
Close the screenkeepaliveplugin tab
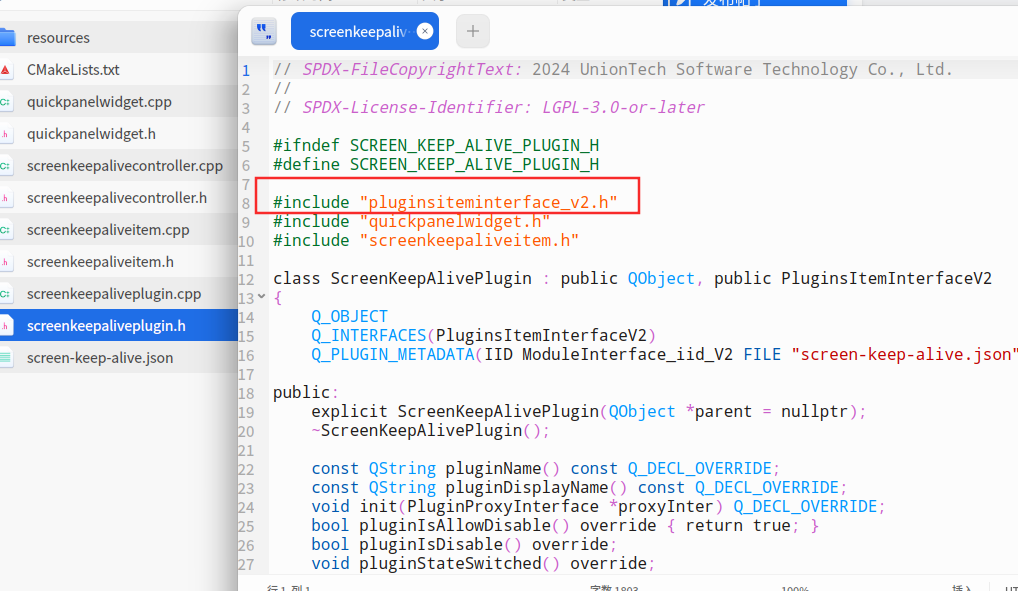pos(425,31)
